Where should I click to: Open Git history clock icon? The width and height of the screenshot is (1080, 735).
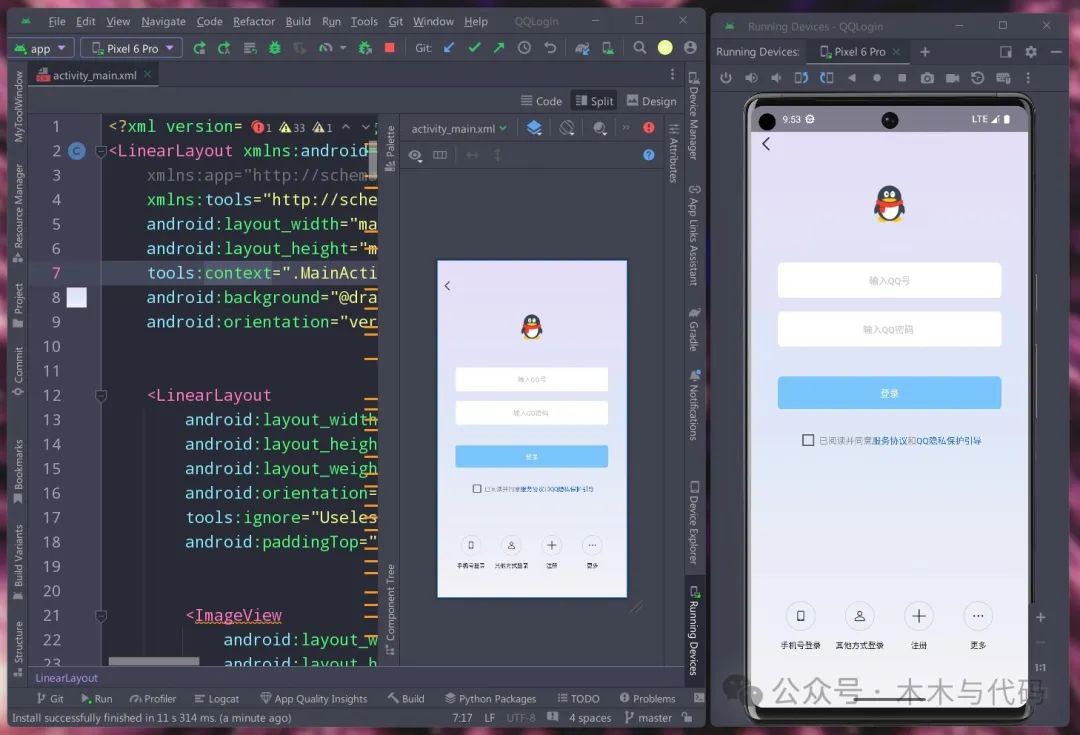point(524,48)
